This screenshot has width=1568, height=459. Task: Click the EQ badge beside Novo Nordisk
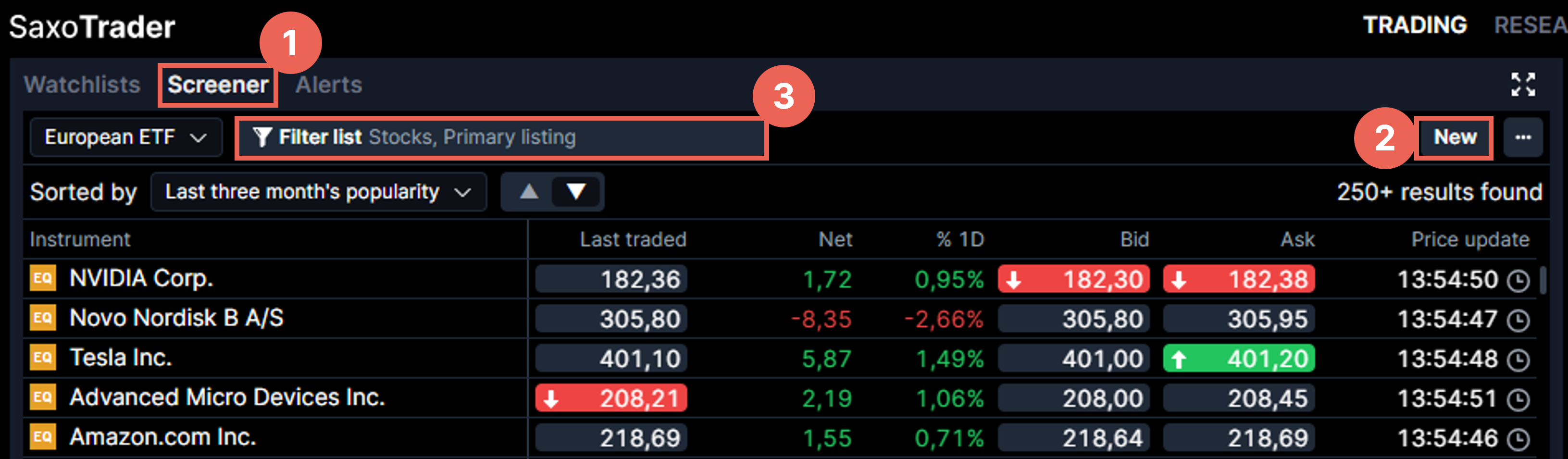coord(43,318)
